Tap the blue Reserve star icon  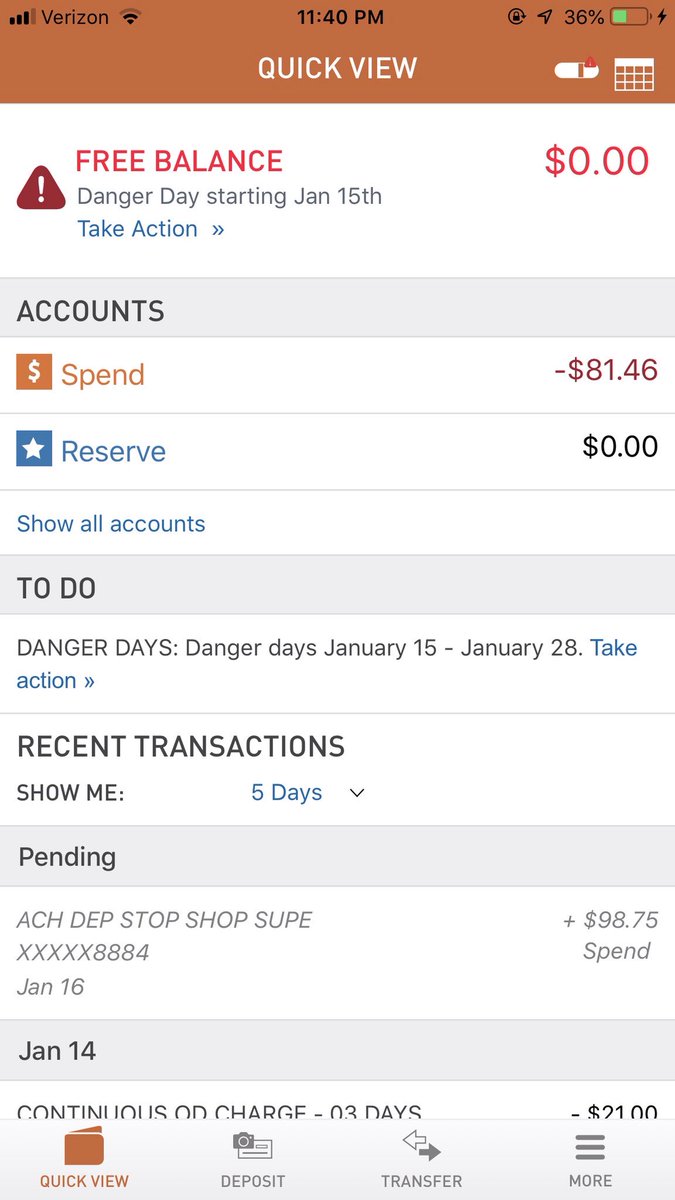click(x=34, y=449)
